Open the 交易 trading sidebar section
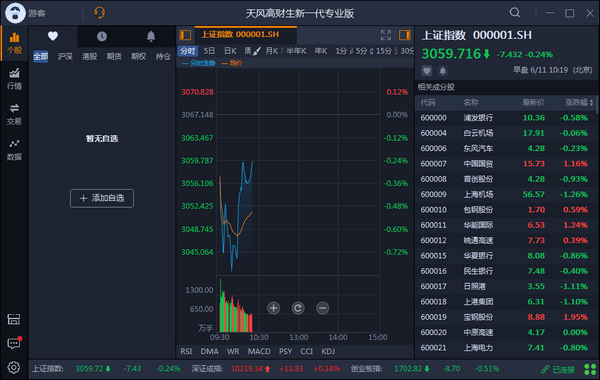The image size is (600, 380). pos(14,114)
